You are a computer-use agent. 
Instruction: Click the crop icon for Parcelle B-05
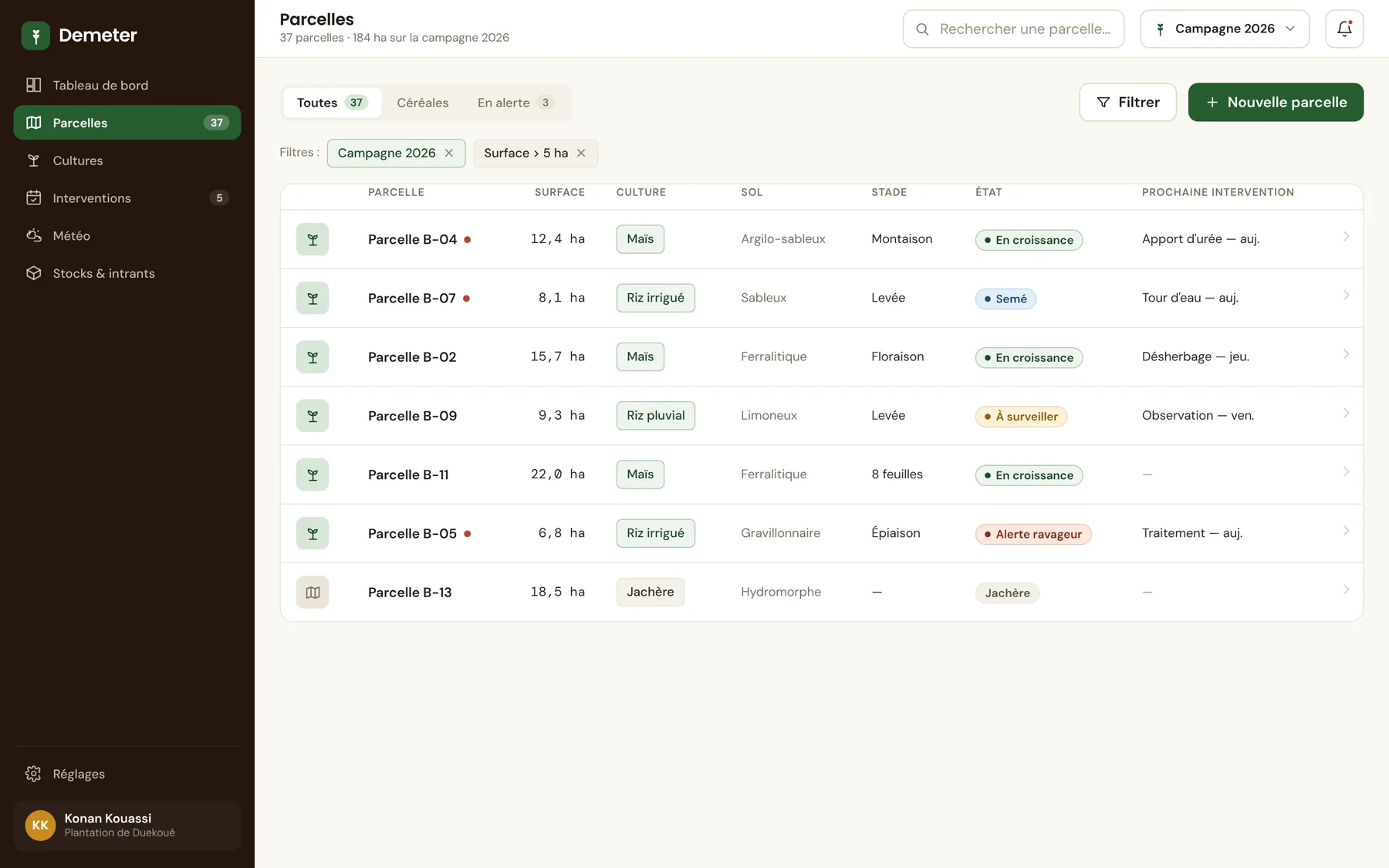[313, 533]
